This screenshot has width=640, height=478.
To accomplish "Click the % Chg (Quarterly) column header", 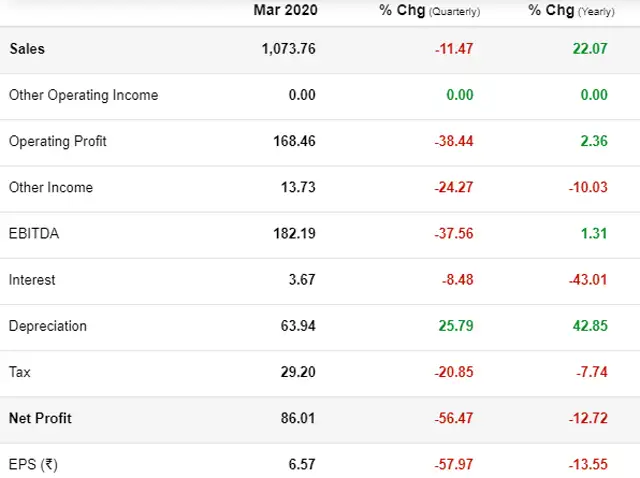I will [x=429, y=10].
